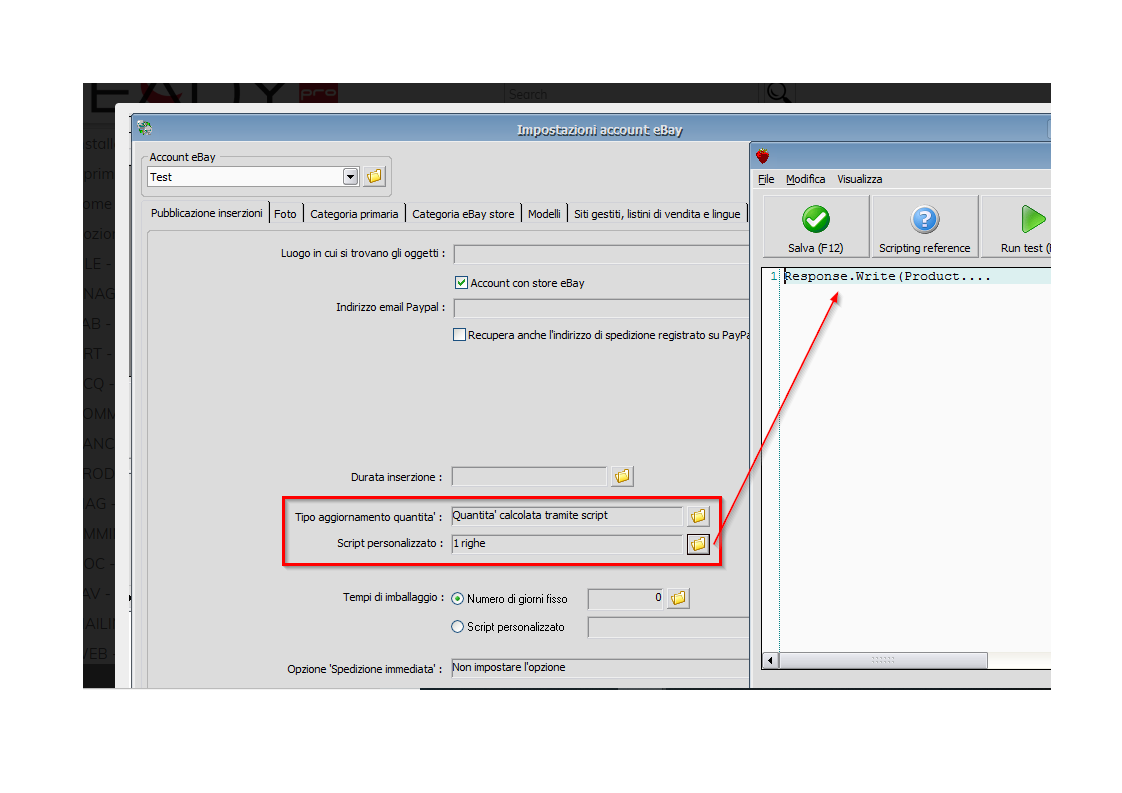This screenshot has height=793, width=1122.
Task: Click the fixed days number field showing 0
Action: (x=626, y=598)
